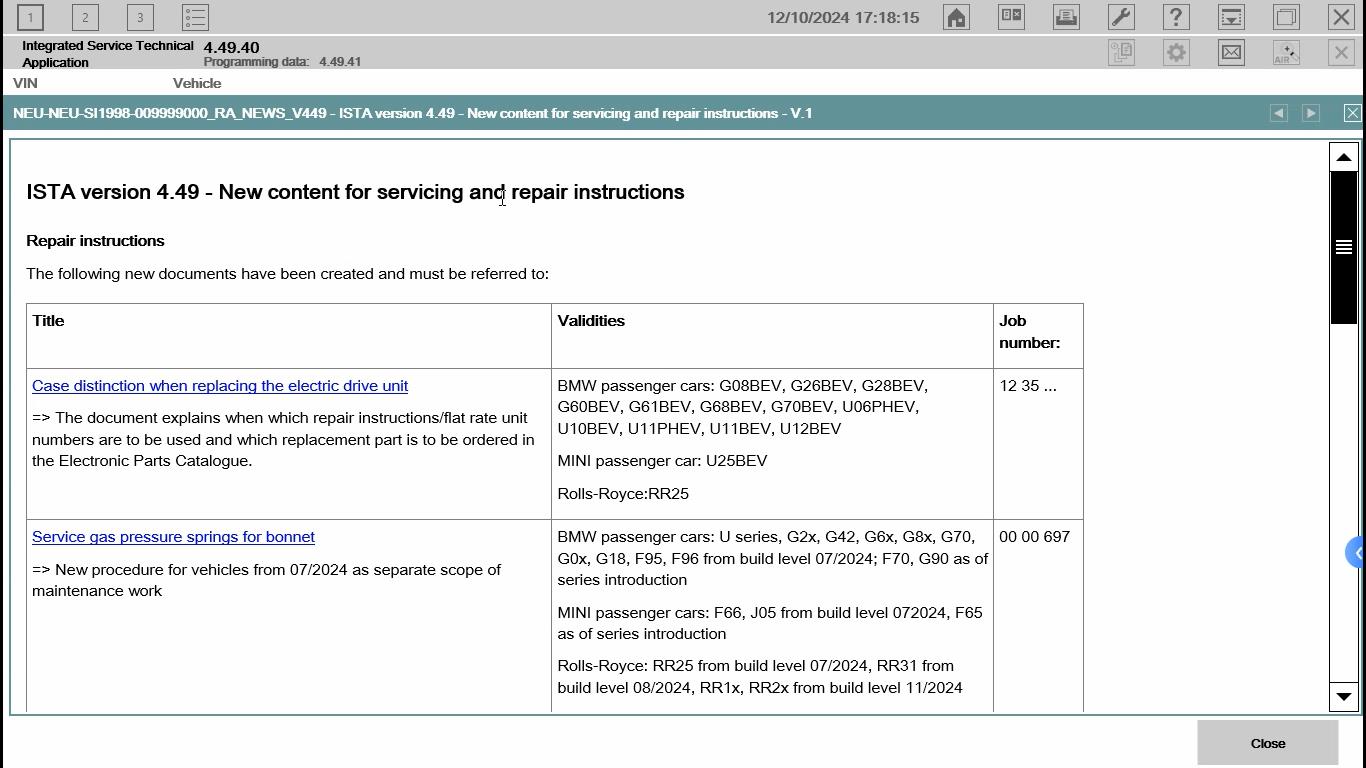
Task: Open the help question mark icon
Action: [x=1176, y=17]
